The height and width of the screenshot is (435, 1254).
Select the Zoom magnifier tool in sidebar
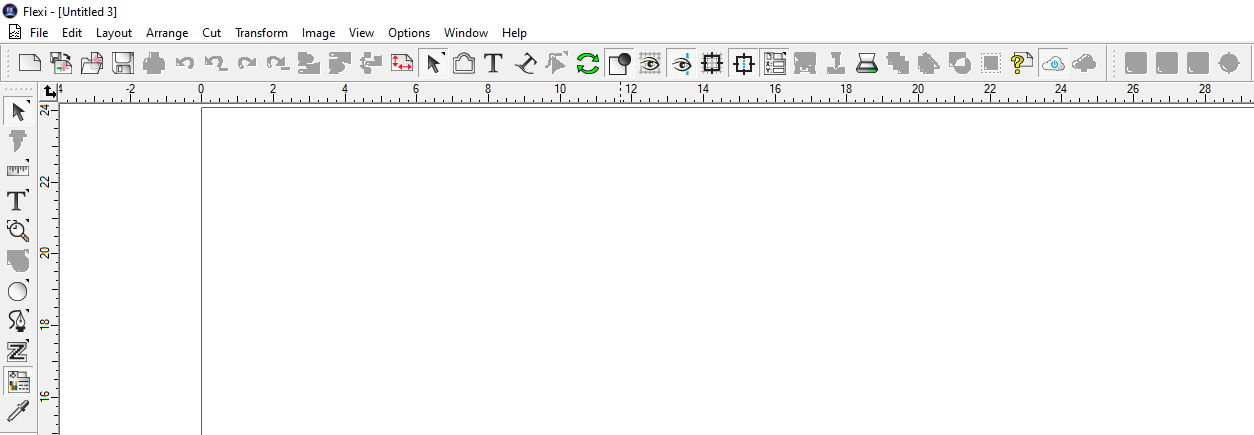[18, 231]
